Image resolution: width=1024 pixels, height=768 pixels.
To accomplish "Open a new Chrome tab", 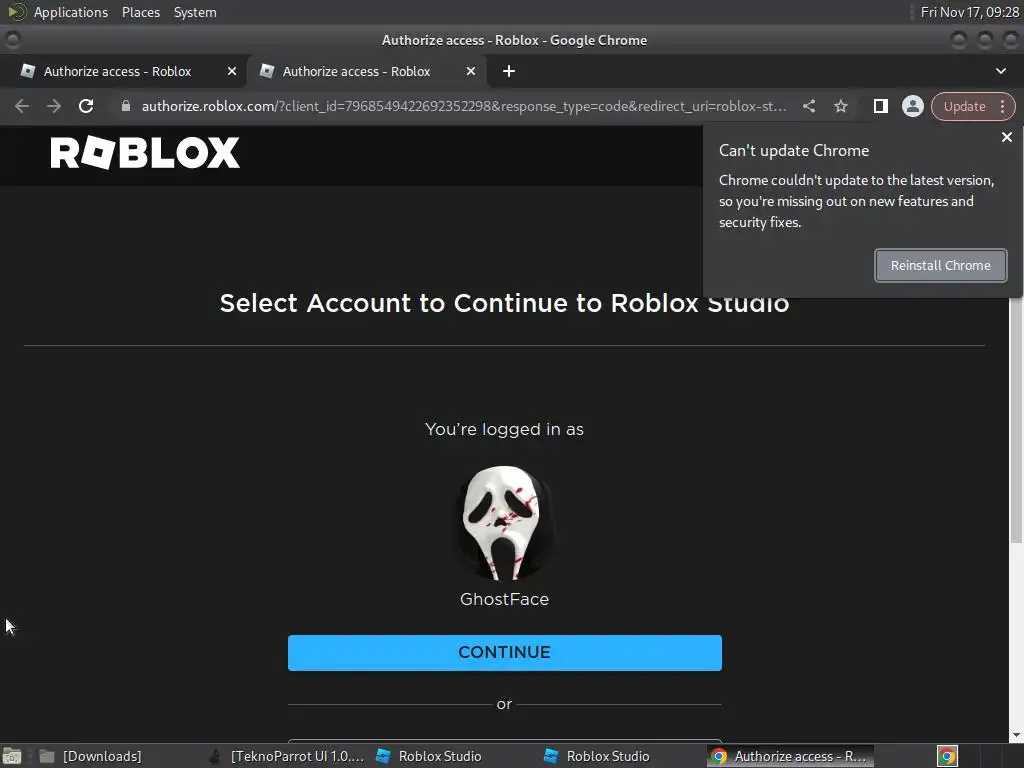I will click(509, 71).
